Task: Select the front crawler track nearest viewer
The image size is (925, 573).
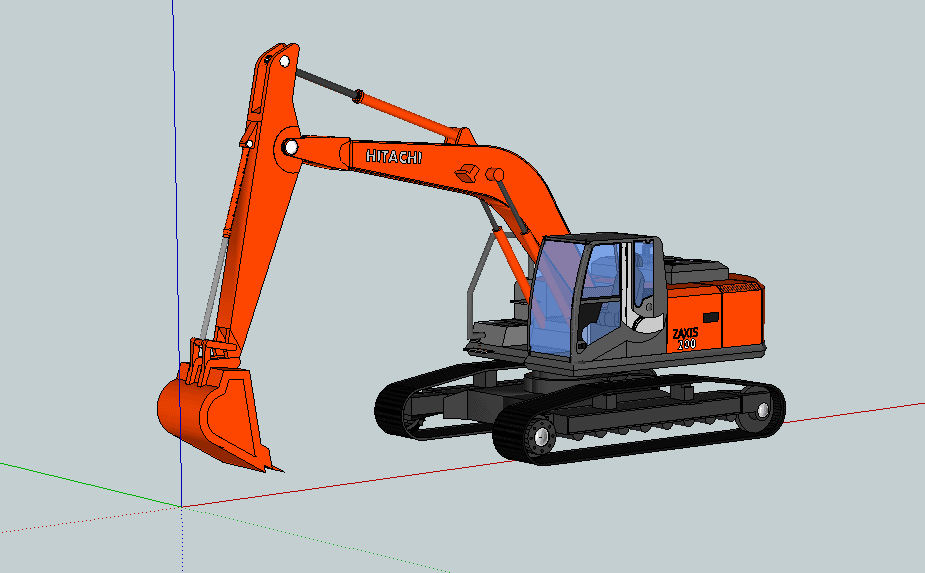Action: point(639,421)
